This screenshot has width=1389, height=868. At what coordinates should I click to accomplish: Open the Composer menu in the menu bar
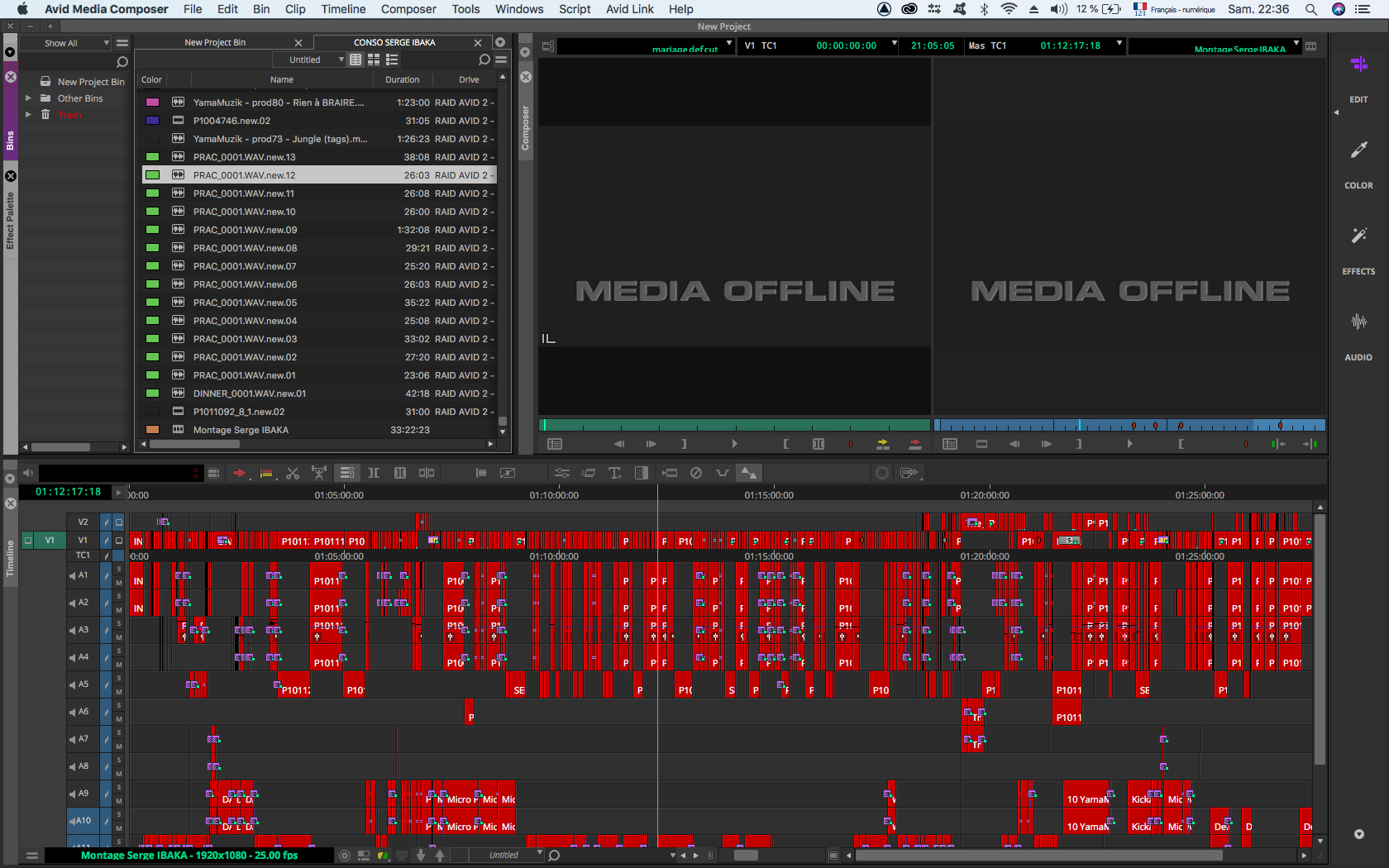pyautogui.click(x=408, y=9)
